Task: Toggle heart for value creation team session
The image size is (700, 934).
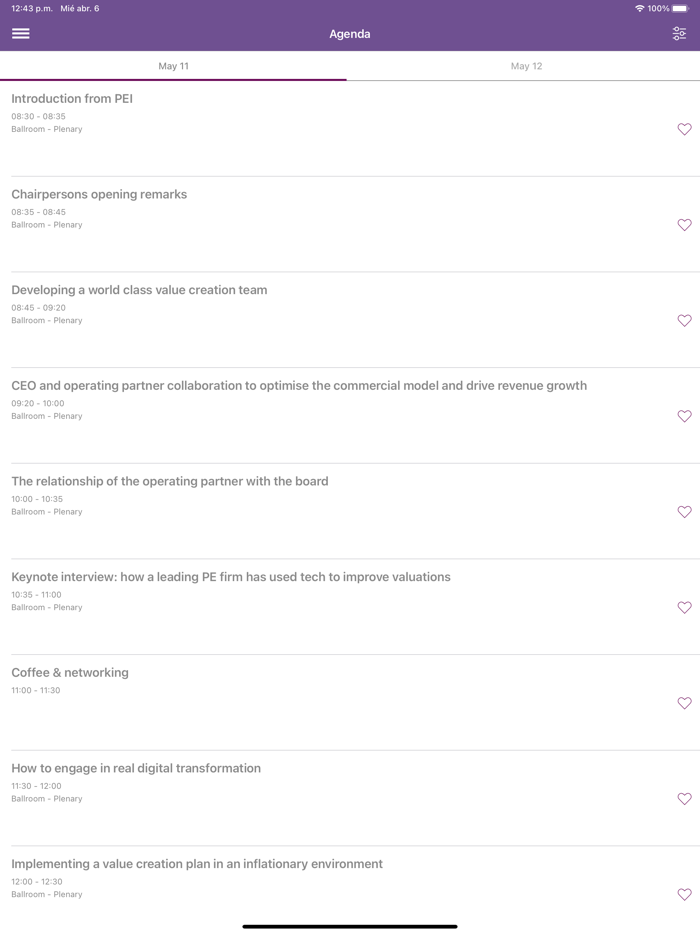Action: [x=684, y=321]
